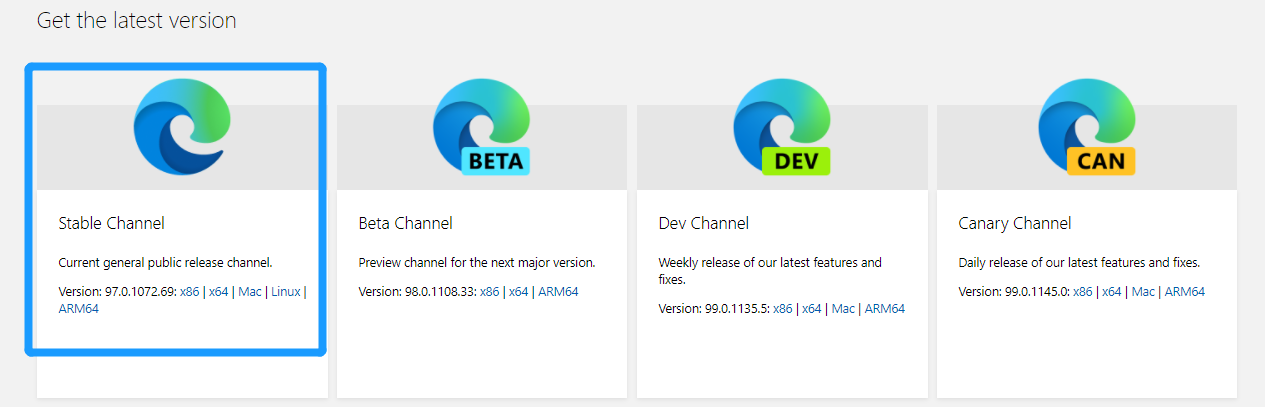Download Stable Channel x64 build

point(219,292)
